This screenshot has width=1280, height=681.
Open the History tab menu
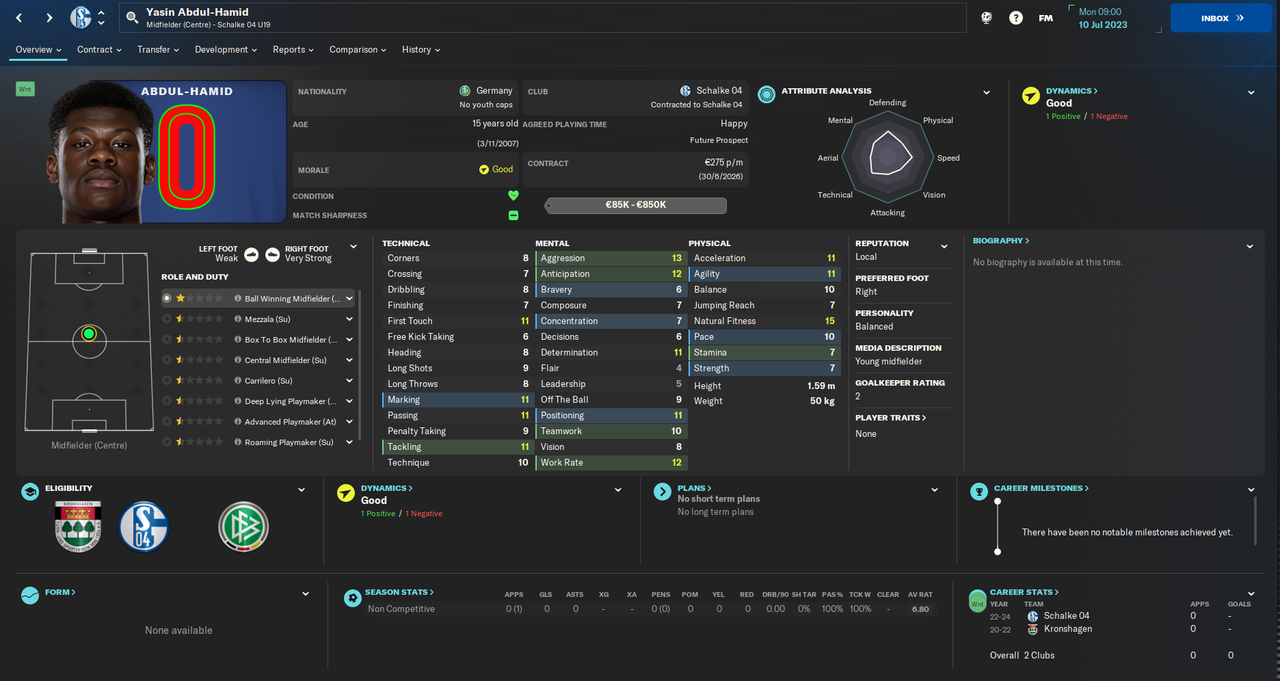421,49
